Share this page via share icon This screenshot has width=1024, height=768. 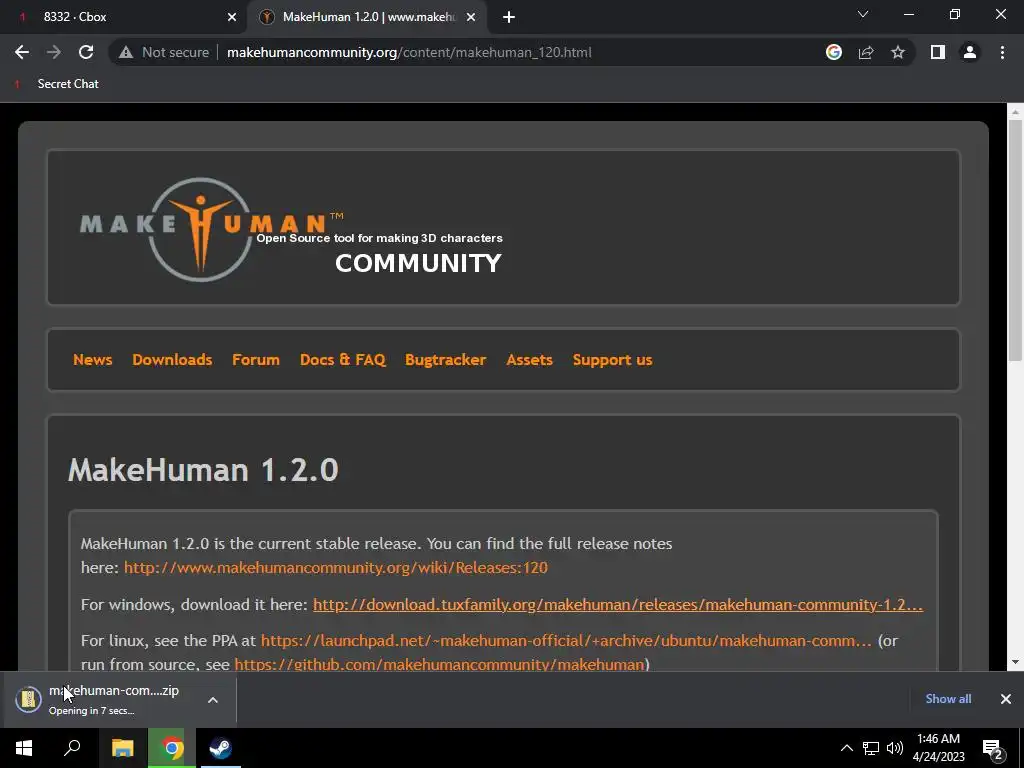point(866,52)
